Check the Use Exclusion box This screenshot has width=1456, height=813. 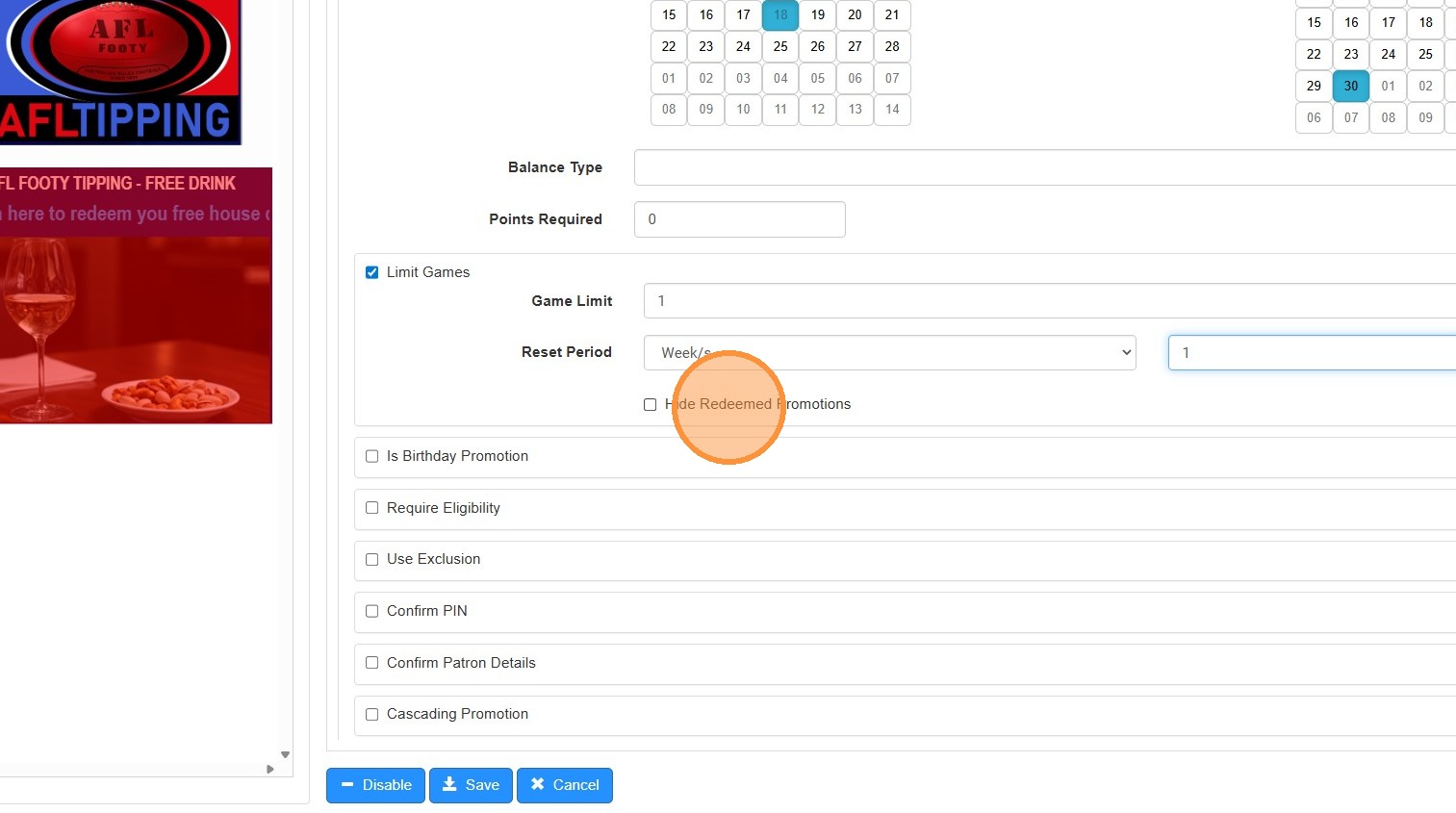[372, 559]
